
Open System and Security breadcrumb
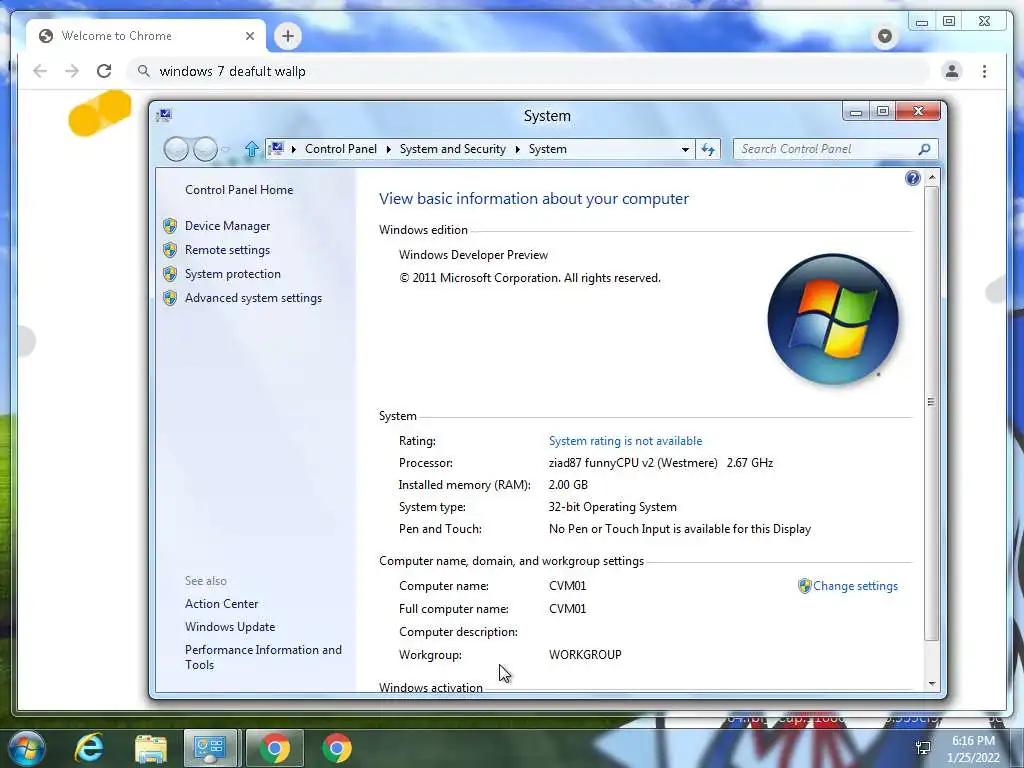click(453, 149)
